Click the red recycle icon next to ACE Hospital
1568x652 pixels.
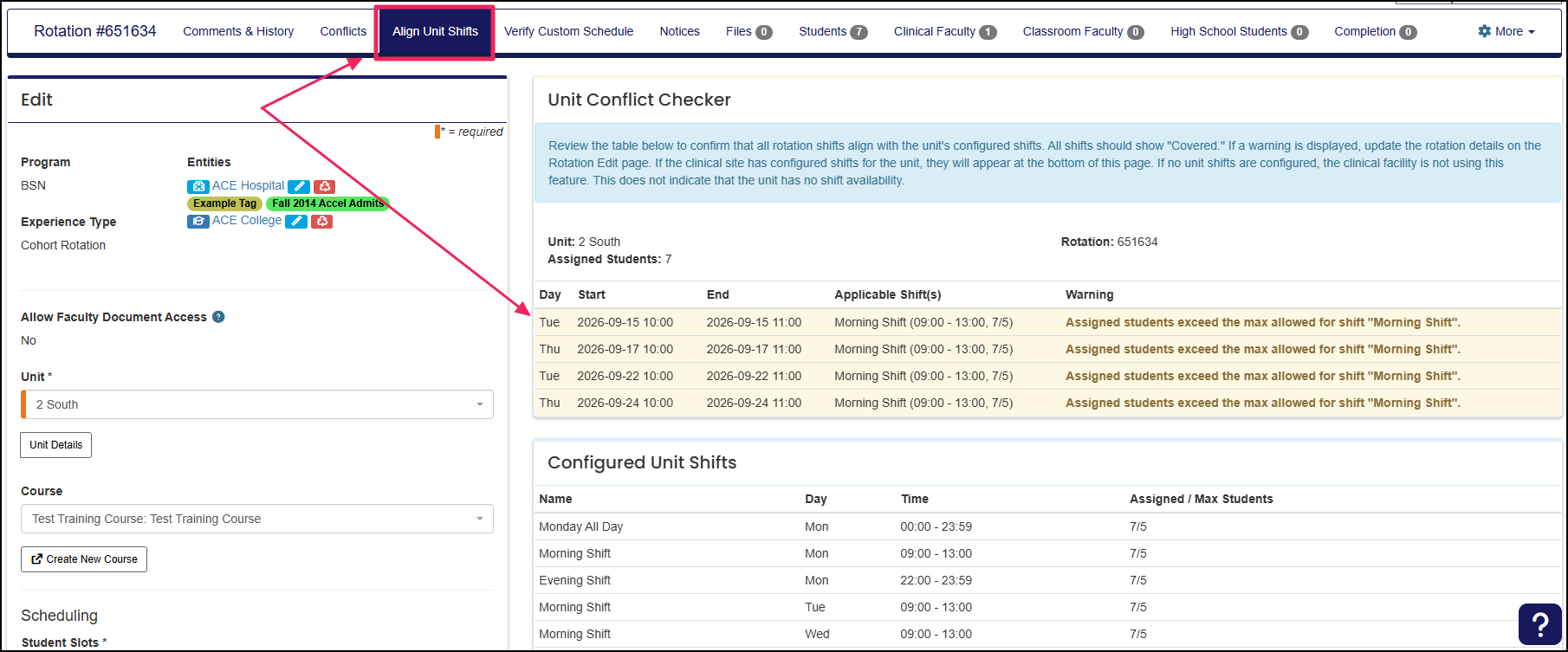point(325,186)
